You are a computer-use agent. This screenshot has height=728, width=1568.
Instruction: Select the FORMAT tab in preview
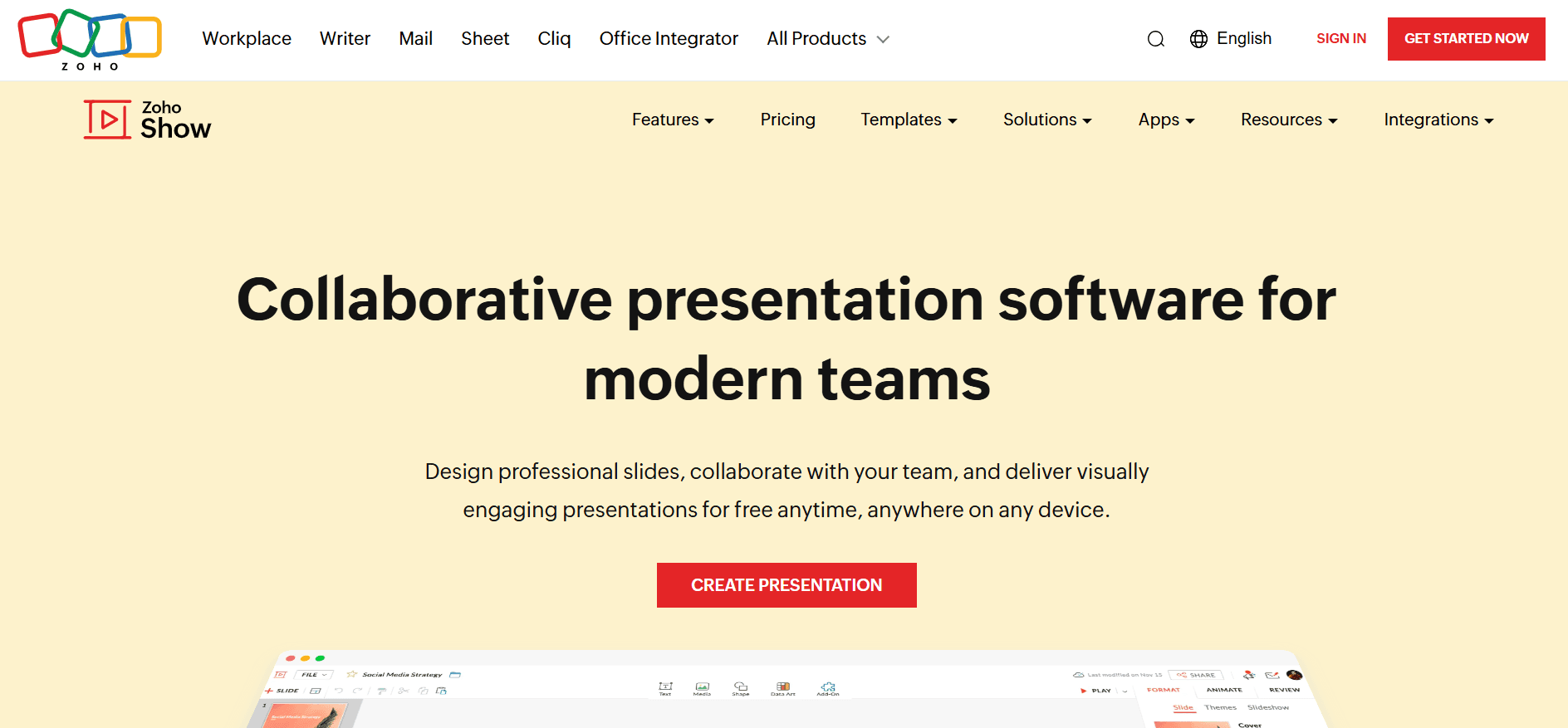click(x=1163, y=690)
